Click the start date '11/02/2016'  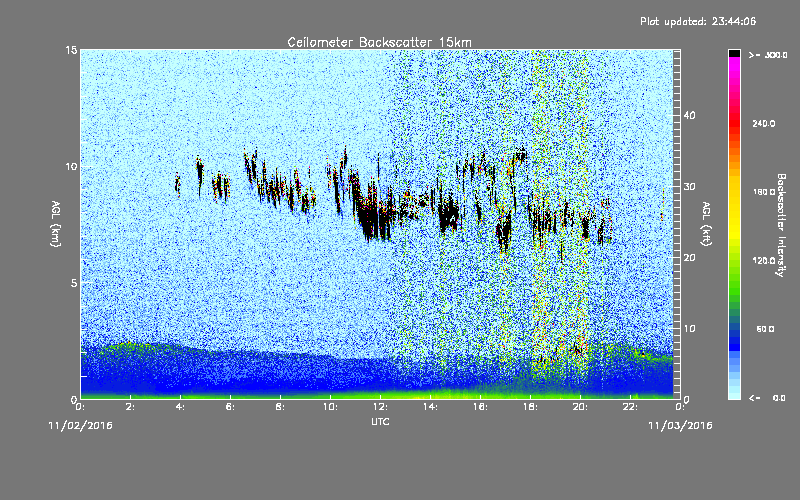click(x=81, y=426)
